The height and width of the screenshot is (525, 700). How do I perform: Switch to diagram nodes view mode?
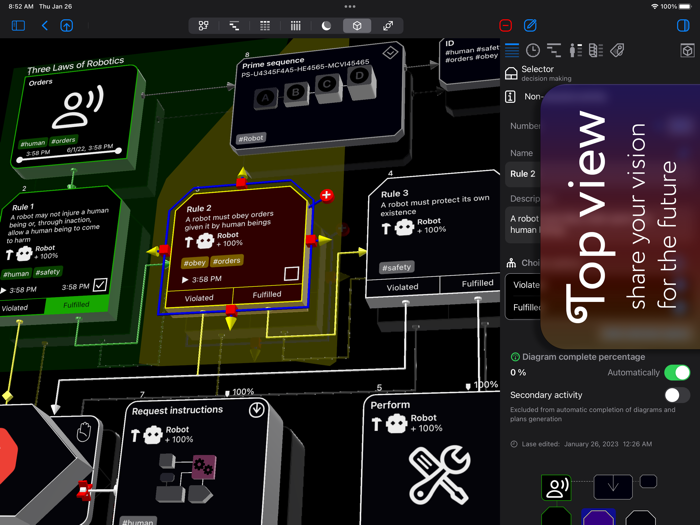[x=204, y=25]
